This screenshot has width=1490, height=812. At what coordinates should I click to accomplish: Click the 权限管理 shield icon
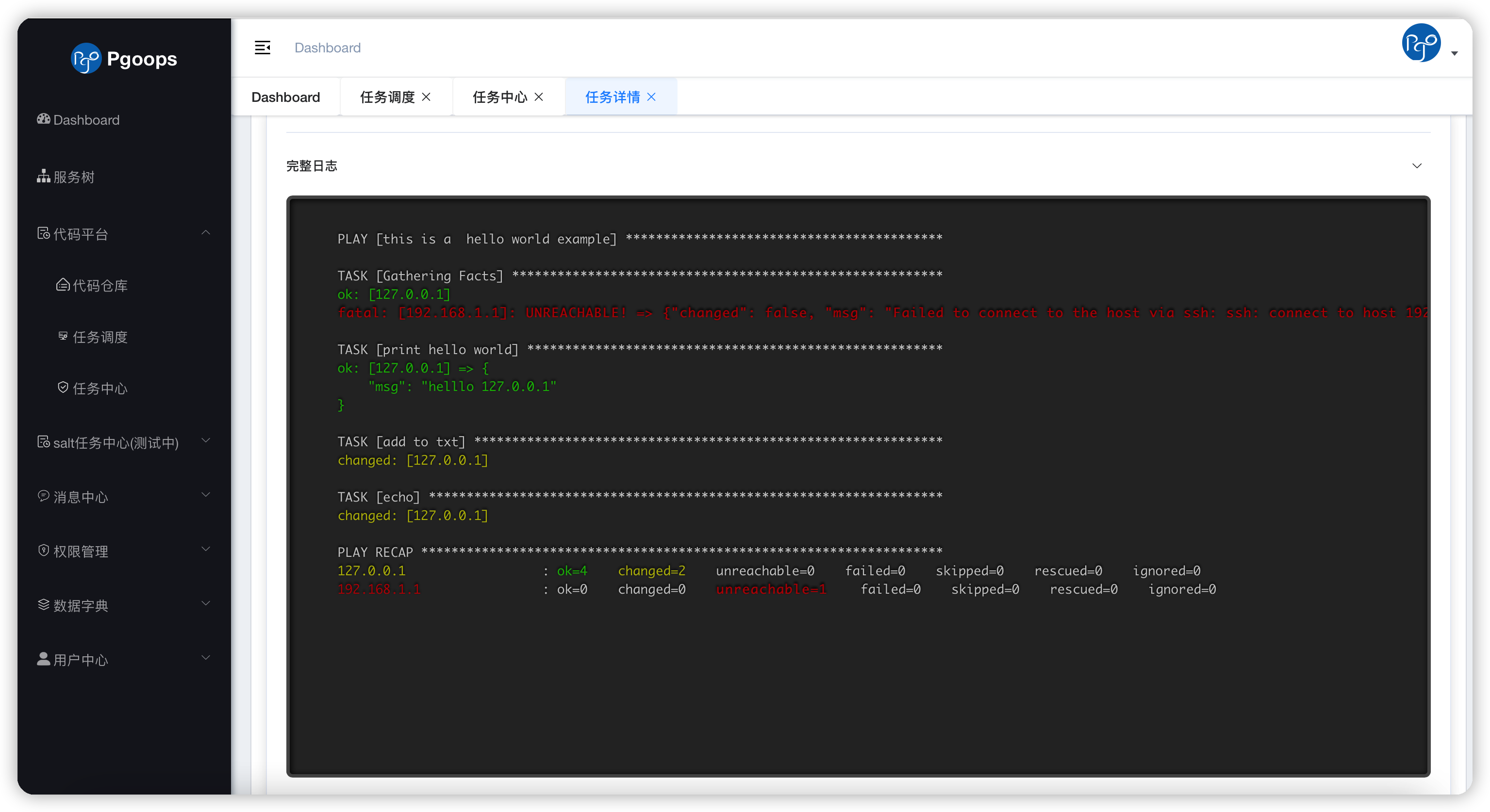click(x=43, y=550)
